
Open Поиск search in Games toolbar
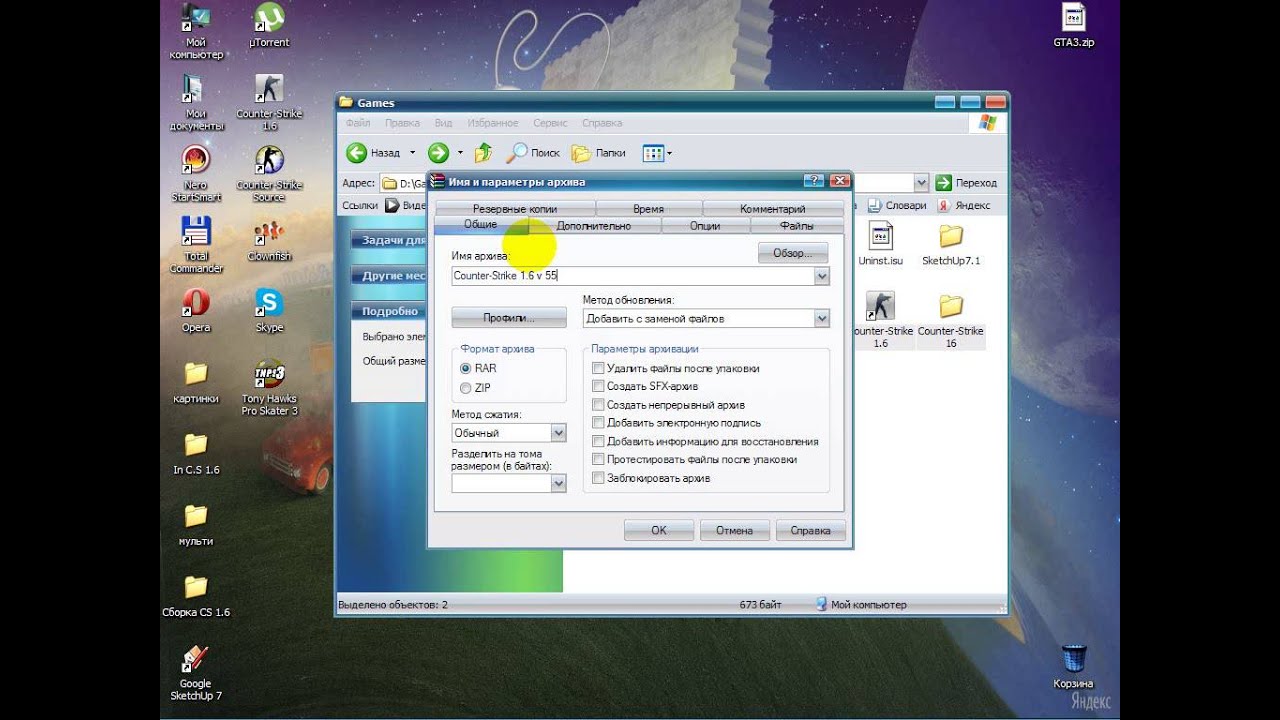(x=533, y=153)
